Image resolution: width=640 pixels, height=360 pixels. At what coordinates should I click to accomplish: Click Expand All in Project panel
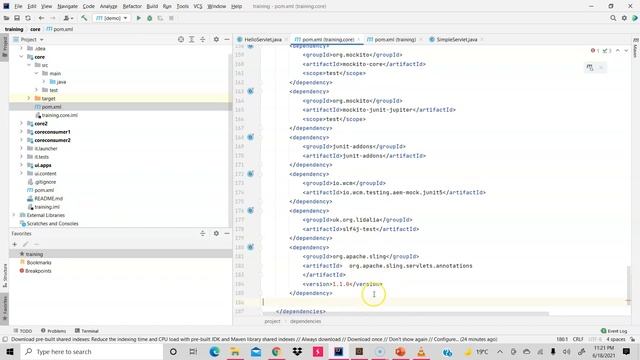point(191,39)
